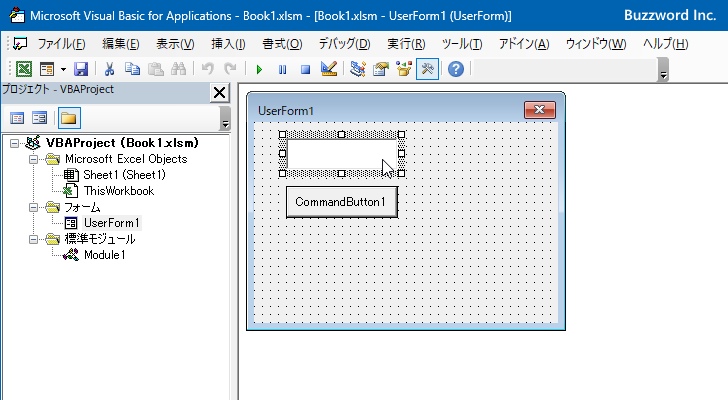Open the 挿入(I) menu

pyautogui.click(x=228, y=44)
